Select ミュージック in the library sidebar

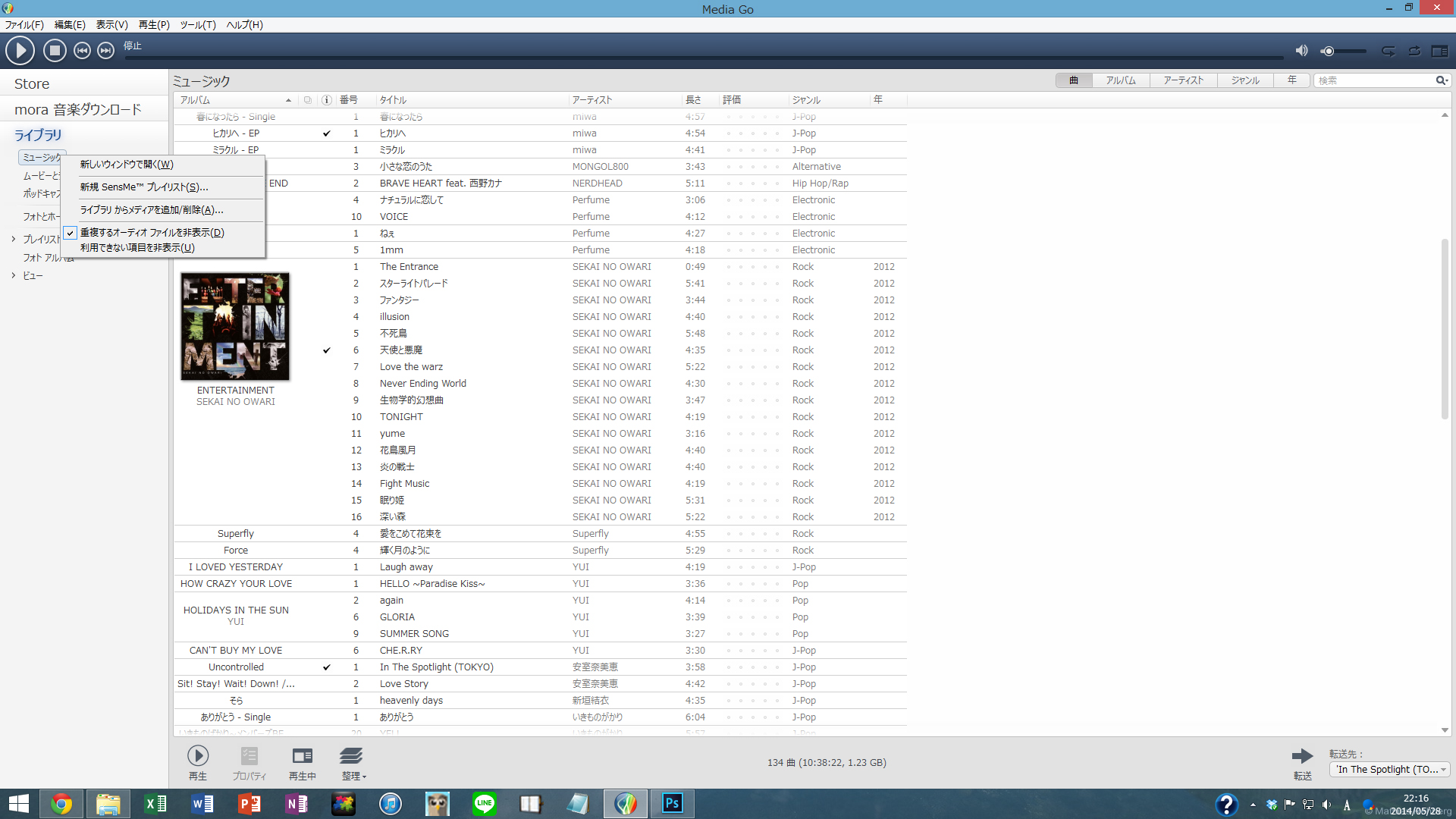click(42, 157)
